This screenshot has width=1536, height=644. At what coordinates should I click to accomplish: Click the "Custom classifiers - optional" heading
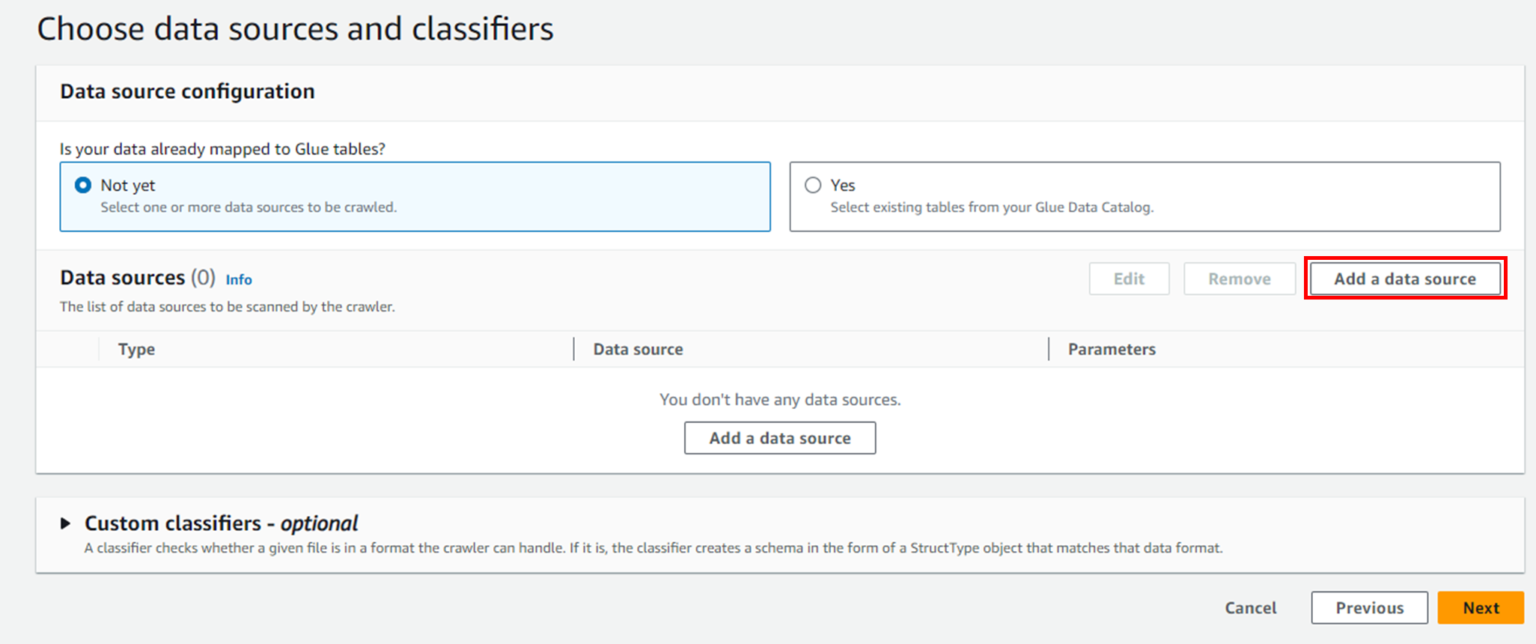[221, 523]
